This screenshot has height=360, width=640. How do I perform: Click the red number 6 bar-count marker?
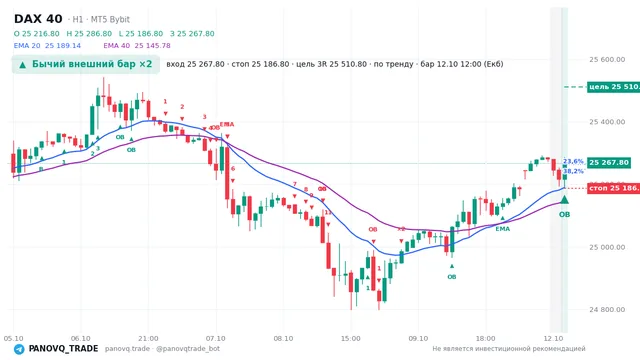pyautogui.click(x=233, y=169)
